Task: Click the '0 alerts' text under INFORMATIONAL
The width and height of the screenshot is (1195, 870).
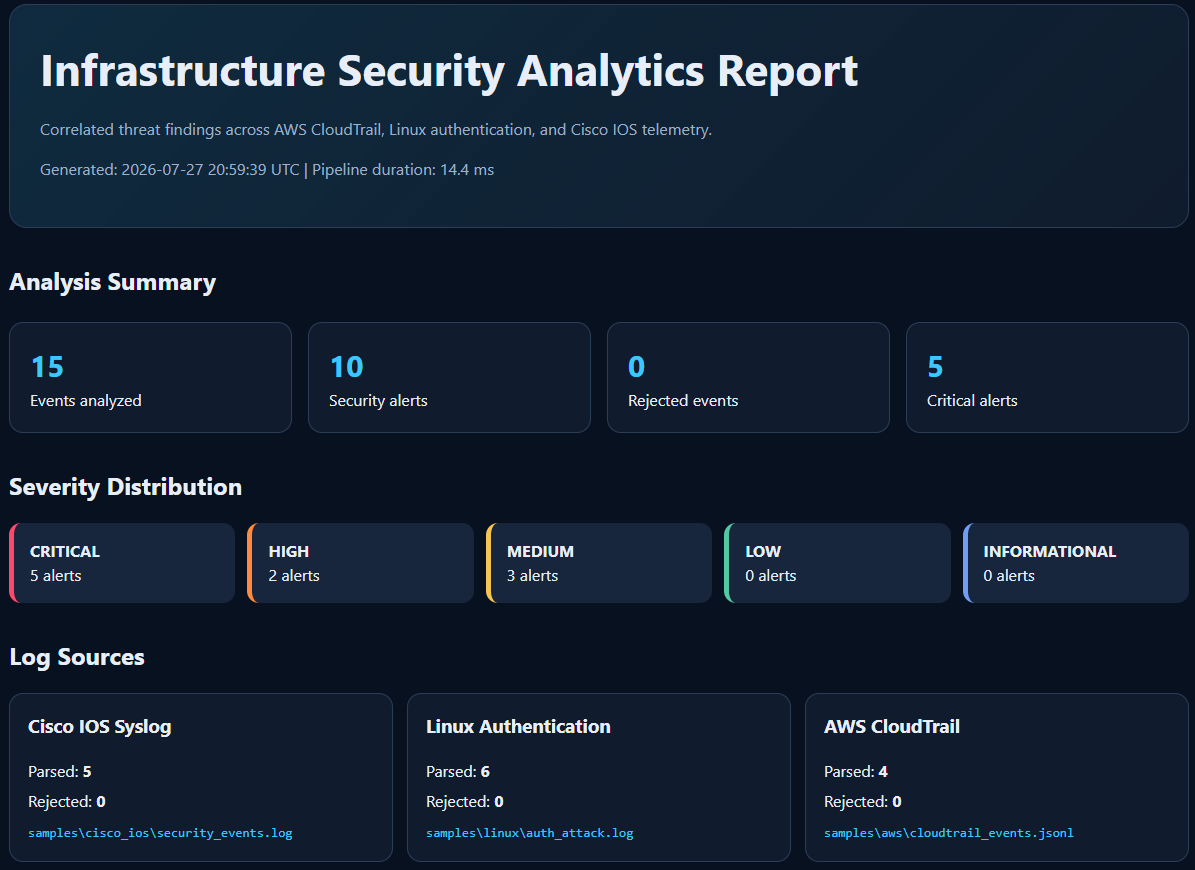Action: click(x=1009, y=576)
